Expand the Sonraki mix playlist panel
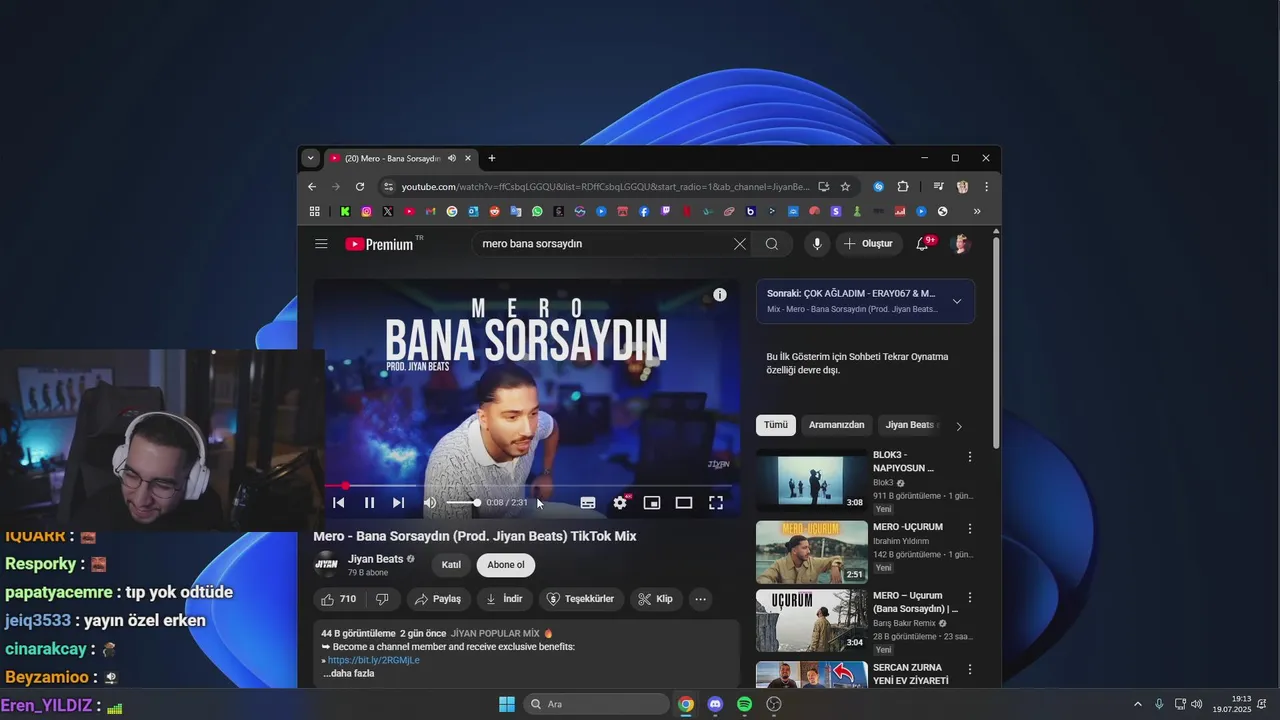1280x720 pixels. 957,301
